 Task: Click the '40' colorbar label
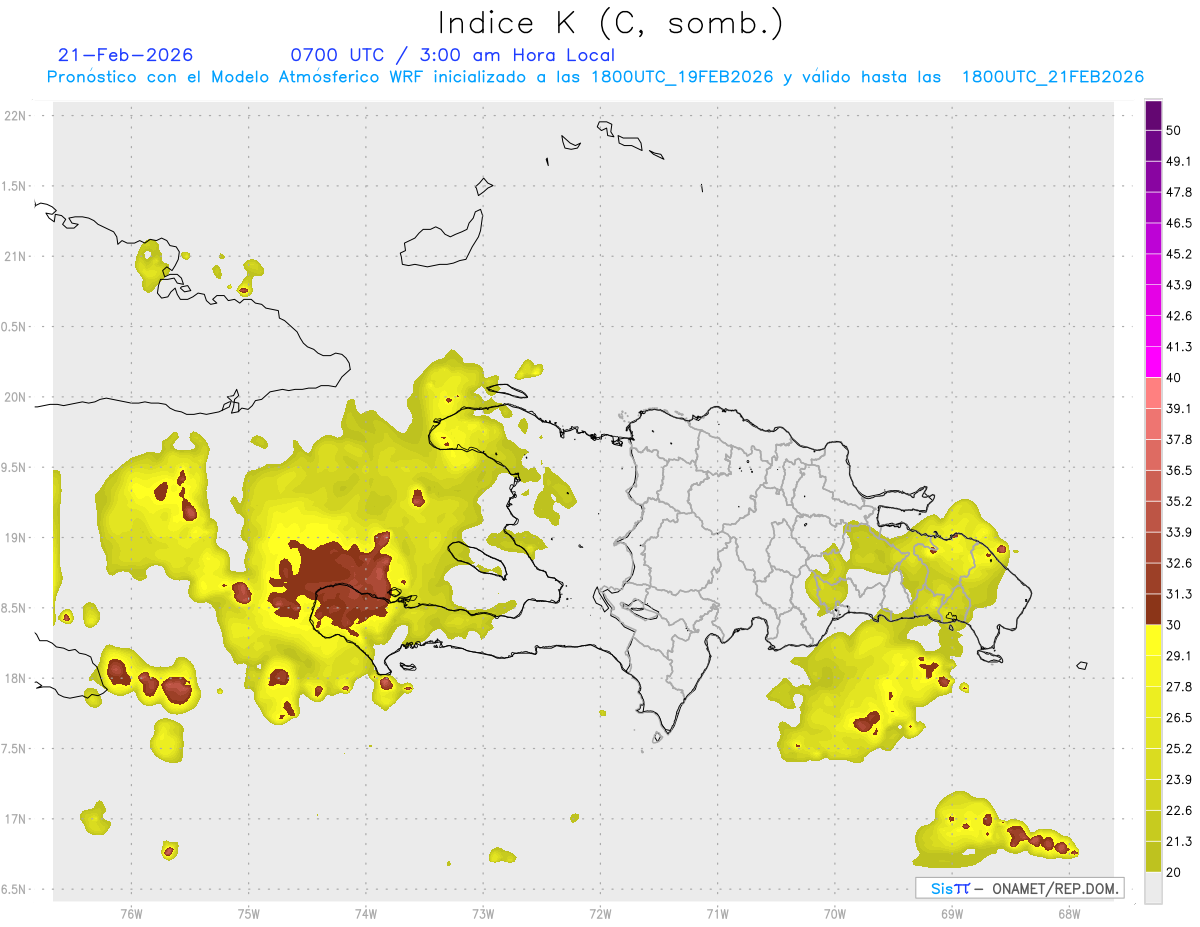click(1174, 378)
